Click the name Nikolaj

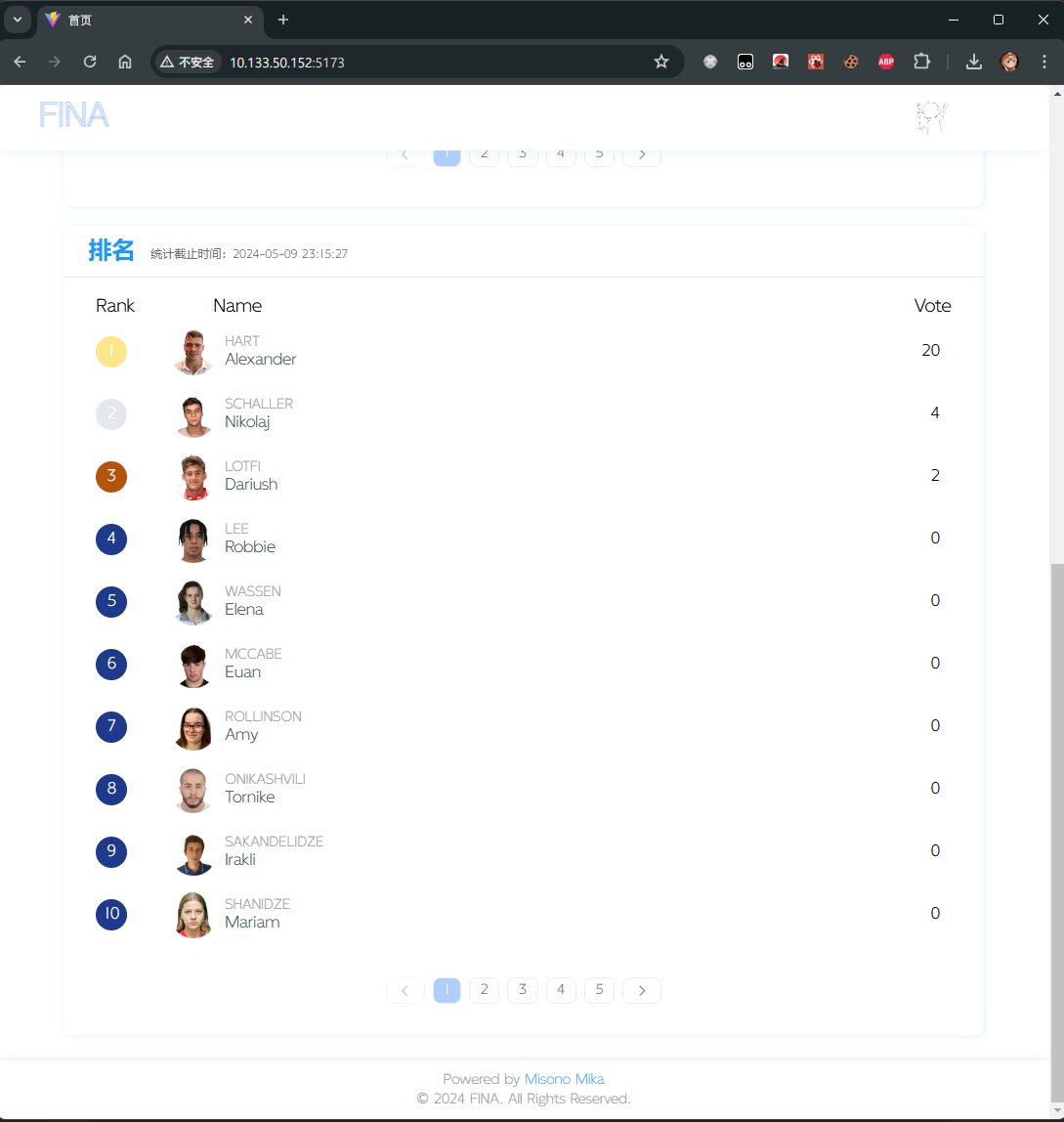(x=247, y=422)
